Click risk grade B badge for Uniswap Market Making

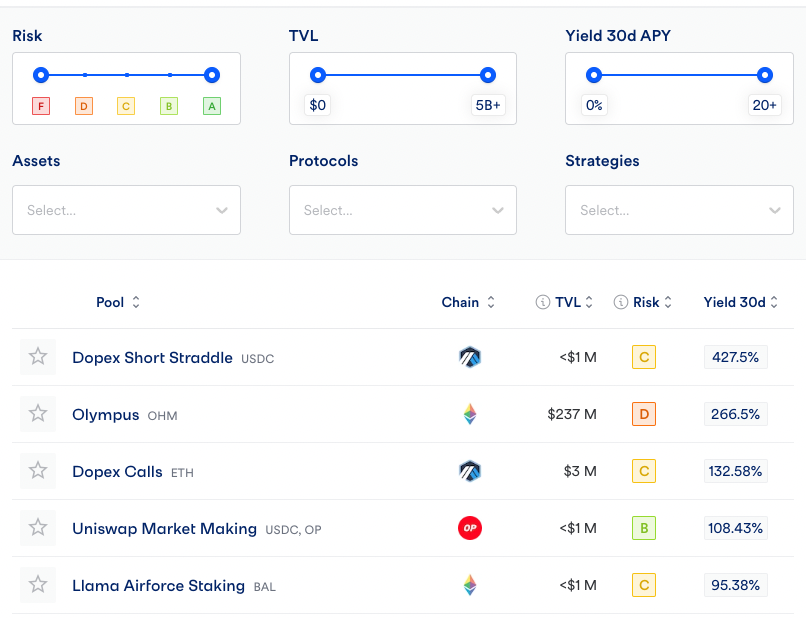pos(644,528)
